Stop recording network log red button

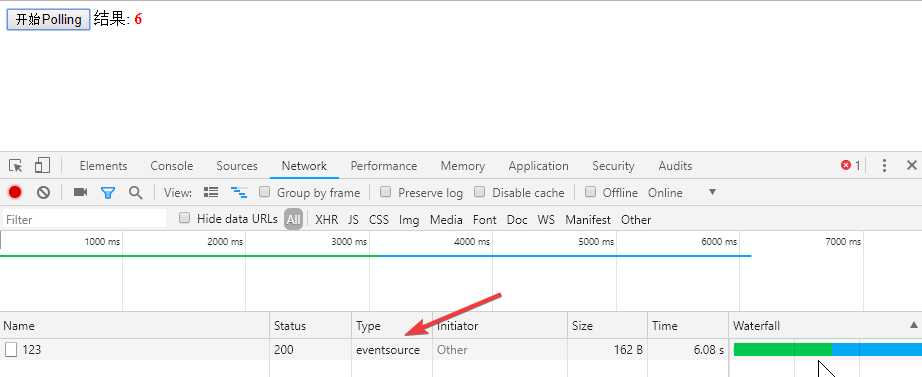(15, 192)
